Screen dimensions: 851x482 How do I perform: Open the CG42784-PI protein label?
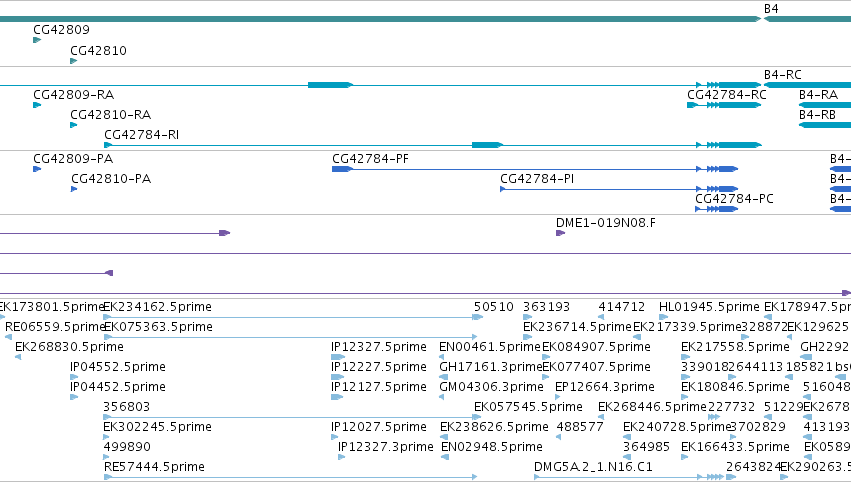pyautogui.click(x=537, y=179)
